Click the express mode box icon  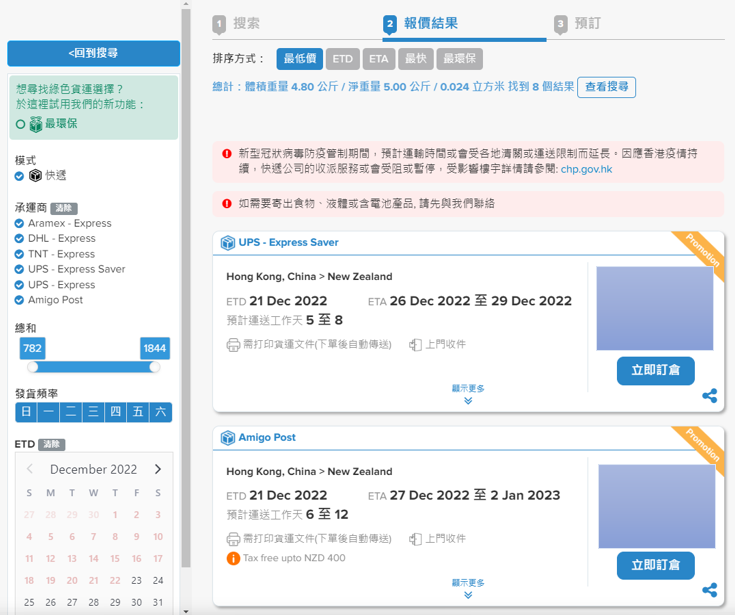pyautogui.click(x=35, y=175)
